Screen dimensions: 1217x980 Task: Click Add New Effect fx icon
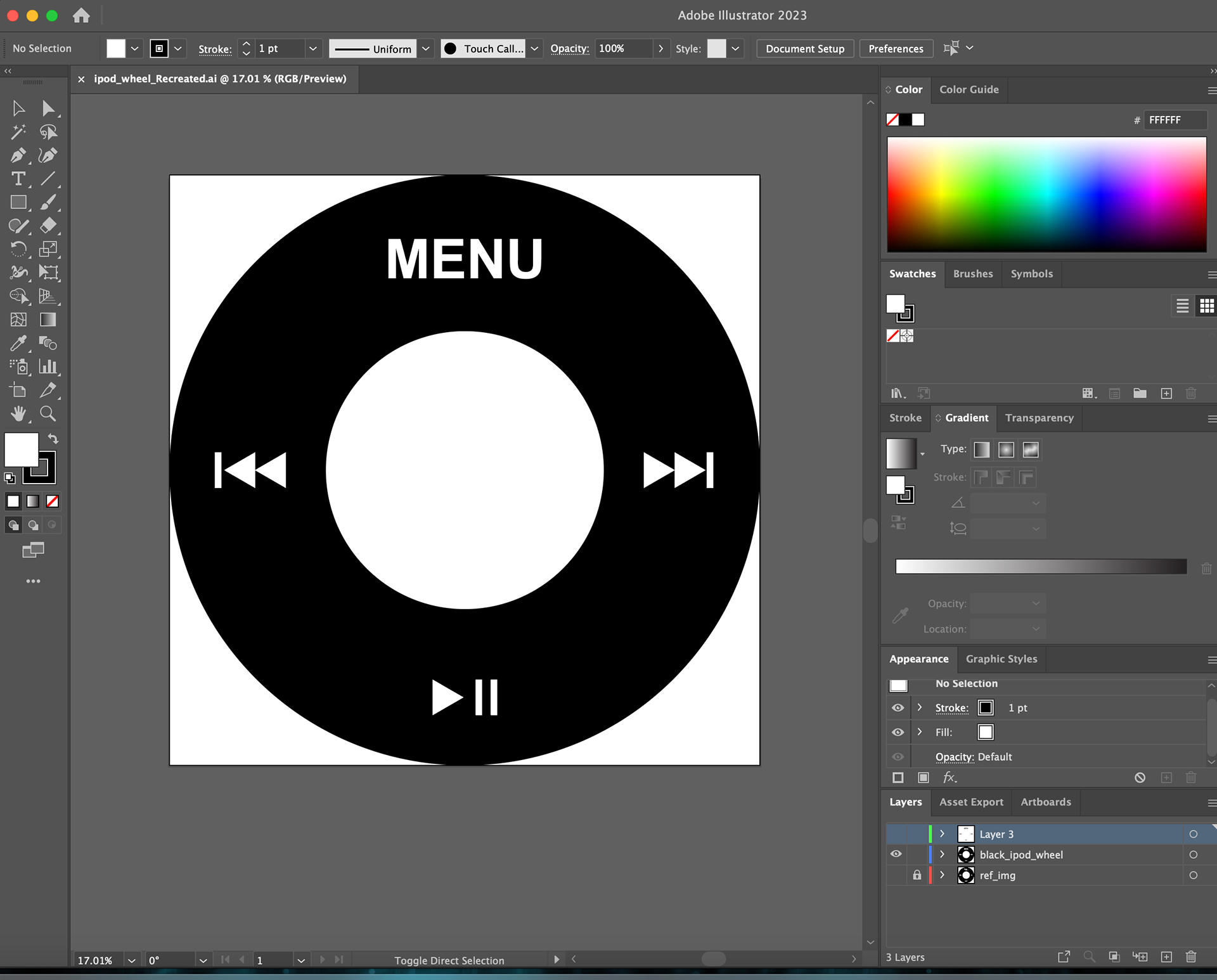click(950, 777)
